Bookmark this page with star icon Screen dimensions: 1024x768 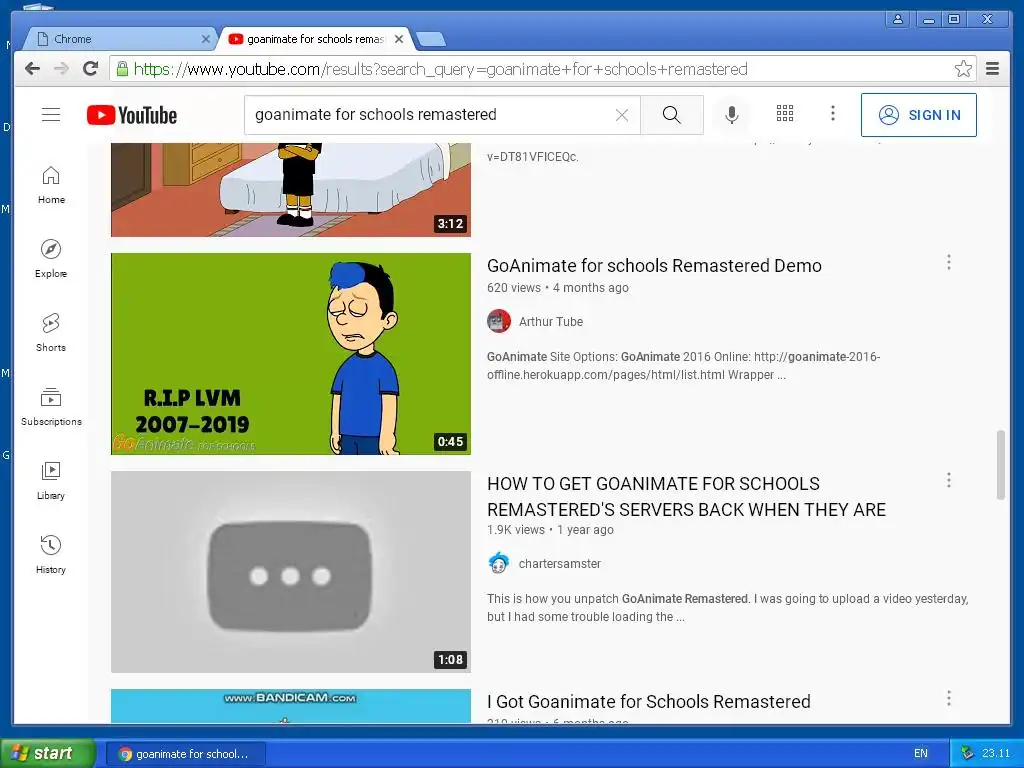point(963,69)
